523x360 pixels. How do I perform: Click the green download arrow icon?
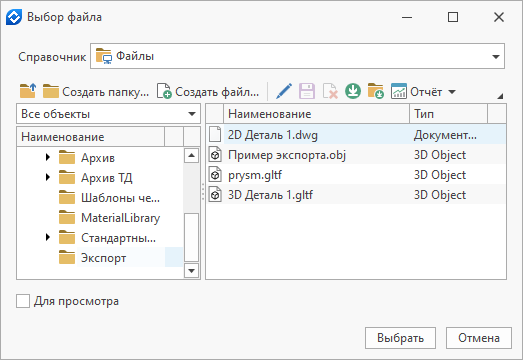click(353, 91)
